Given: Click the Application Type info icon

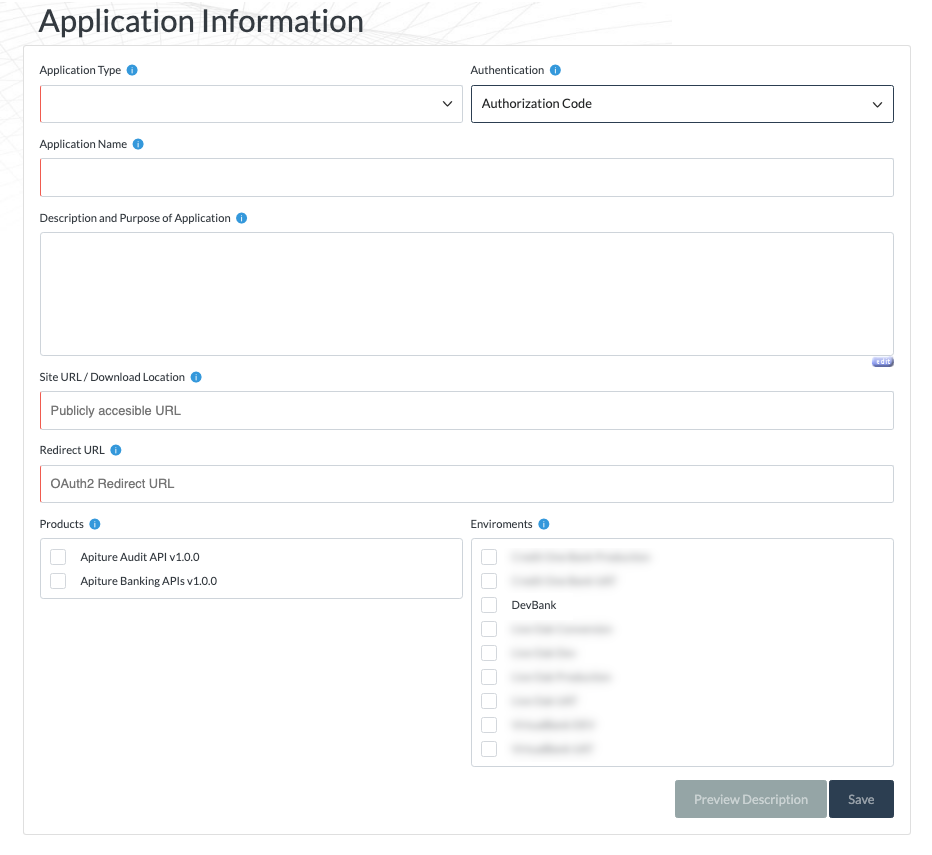Looking at the screenshot, I should point(133,70).
